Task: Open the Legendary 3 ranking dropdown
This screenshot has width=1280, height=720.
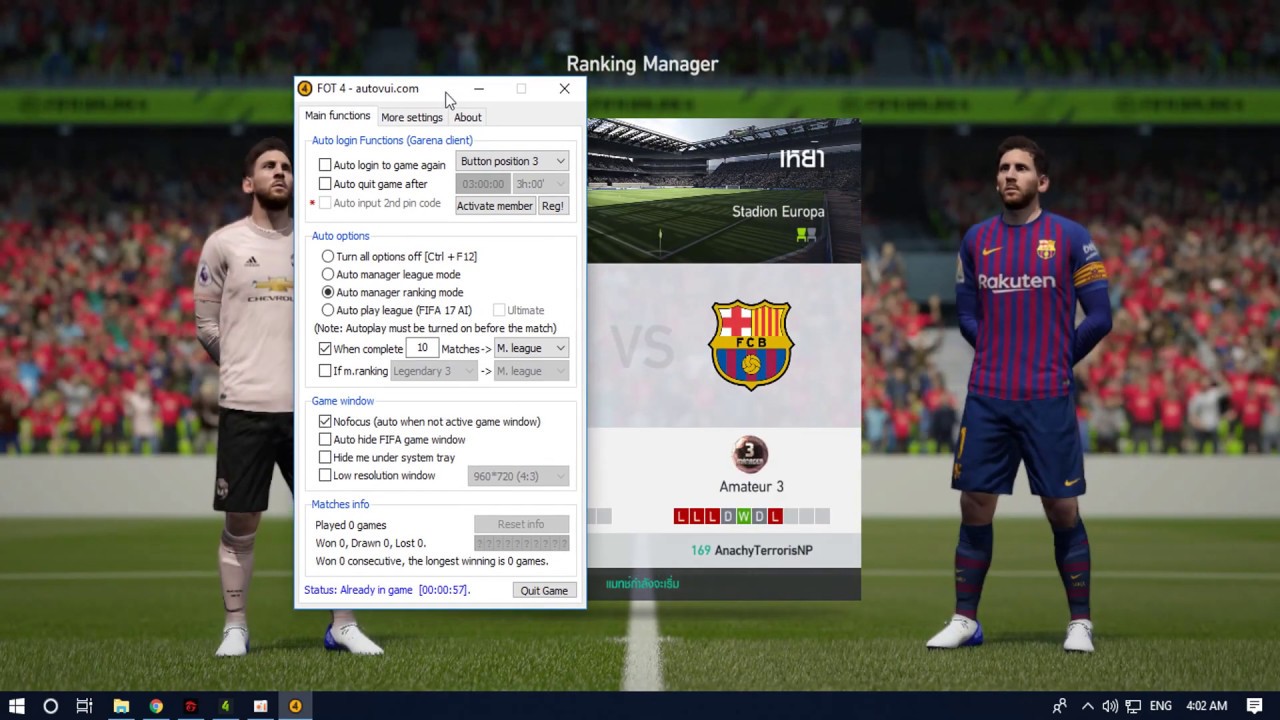Action: click(434, 371)
